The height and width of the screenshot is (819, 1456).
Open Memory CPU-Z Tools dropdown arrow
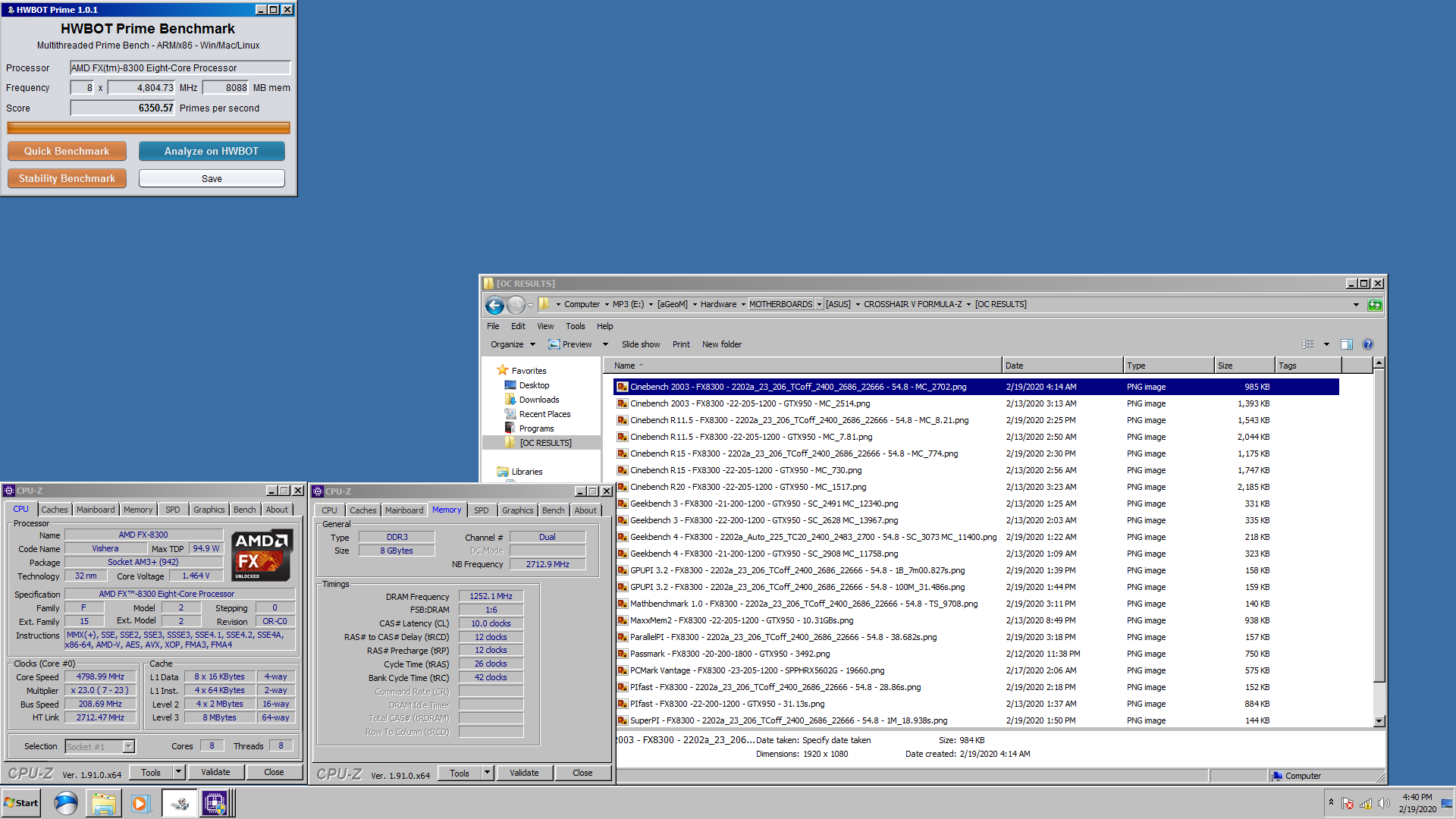point(488,773)
